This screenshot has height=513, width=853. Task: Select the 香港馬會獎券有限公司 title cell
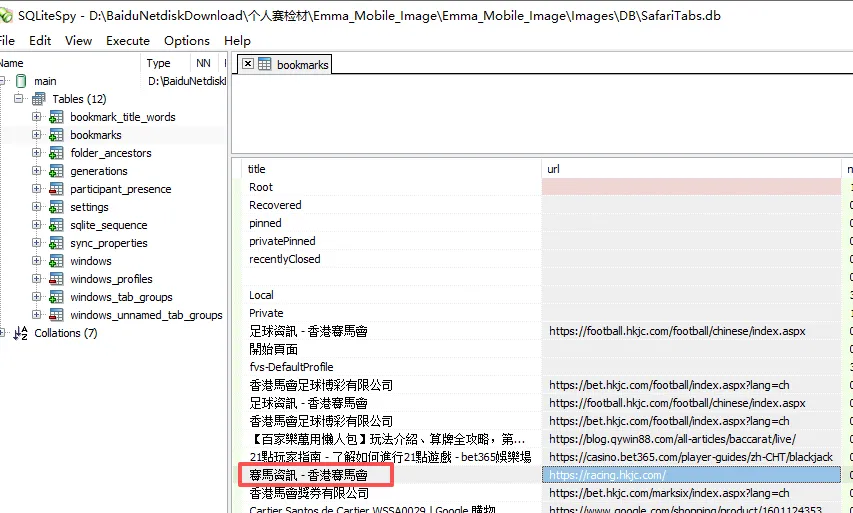point(391,493)
